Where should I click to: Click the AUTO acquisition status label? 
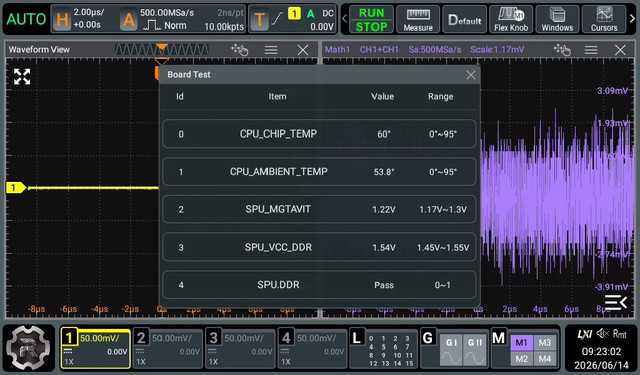(26, 19)
